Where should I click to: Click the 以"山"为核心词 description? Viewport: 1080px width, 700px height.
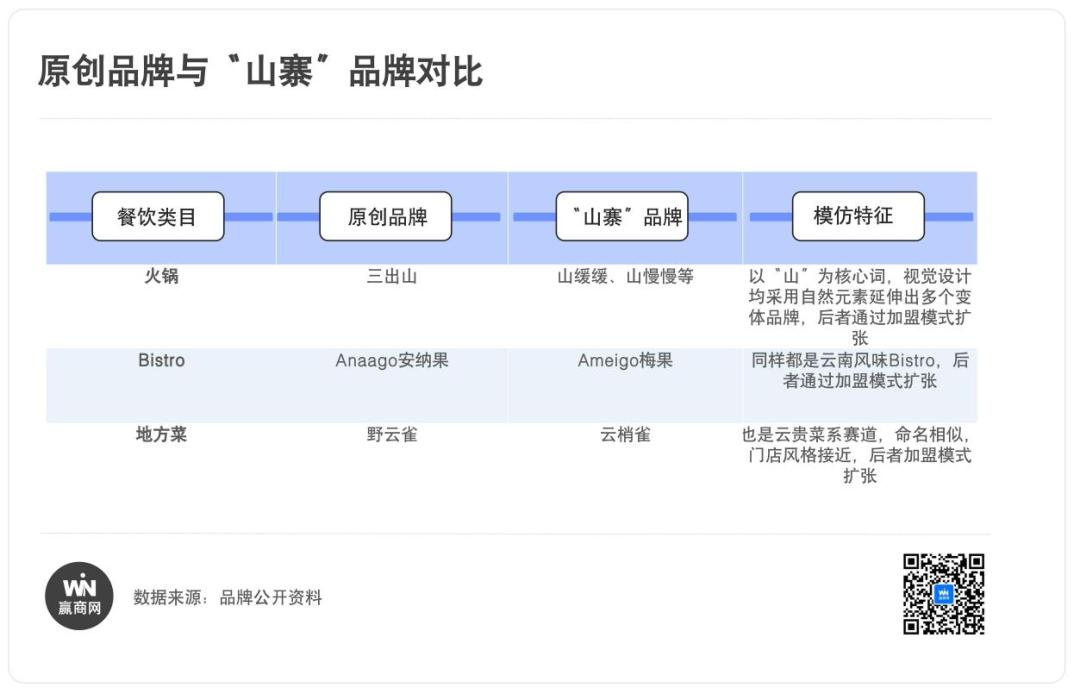[x=860, y=307]
